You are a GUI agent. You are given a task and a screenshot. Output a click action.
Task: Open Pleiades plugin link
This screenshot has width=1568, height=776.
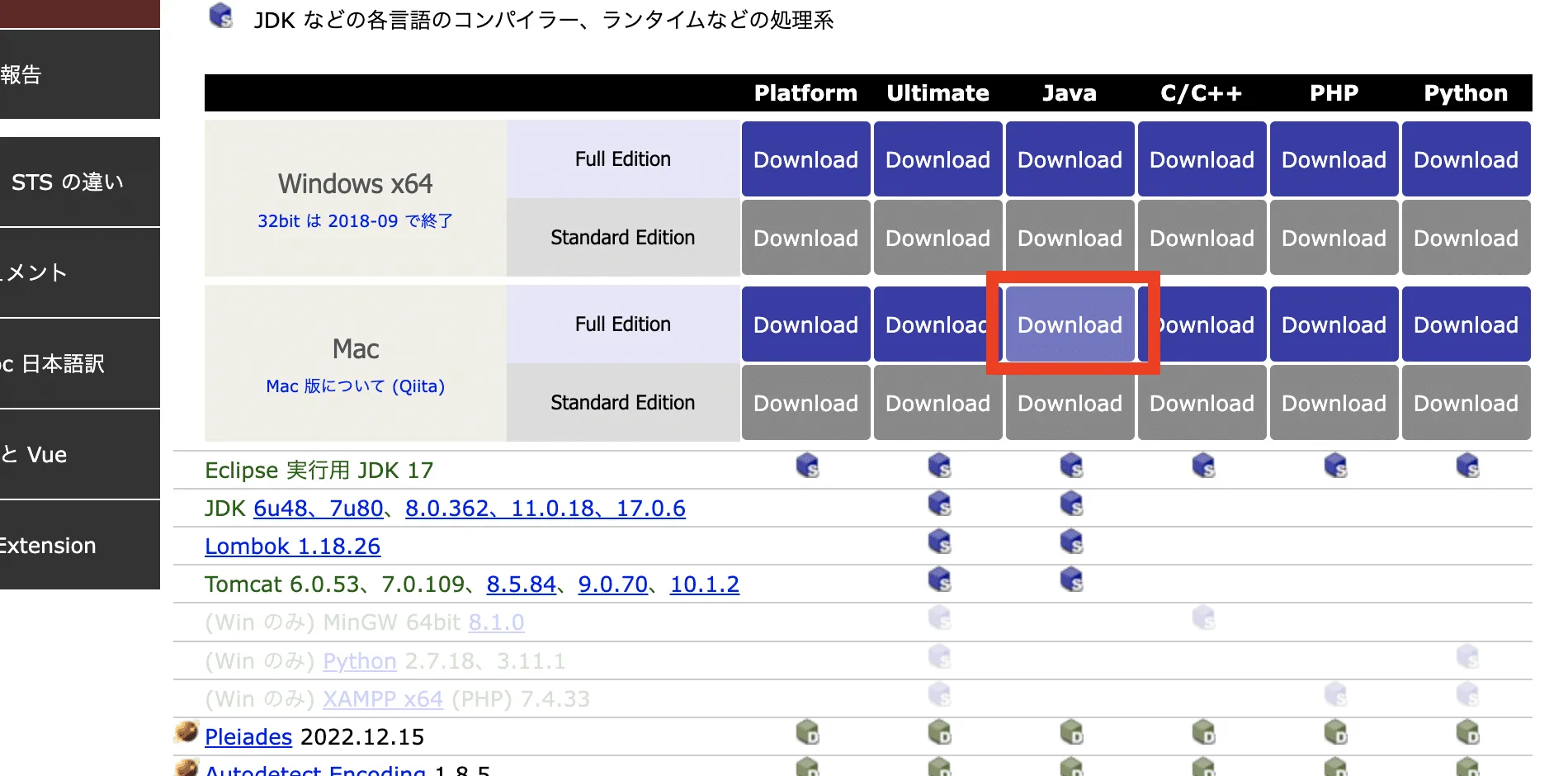pos(248,737)
